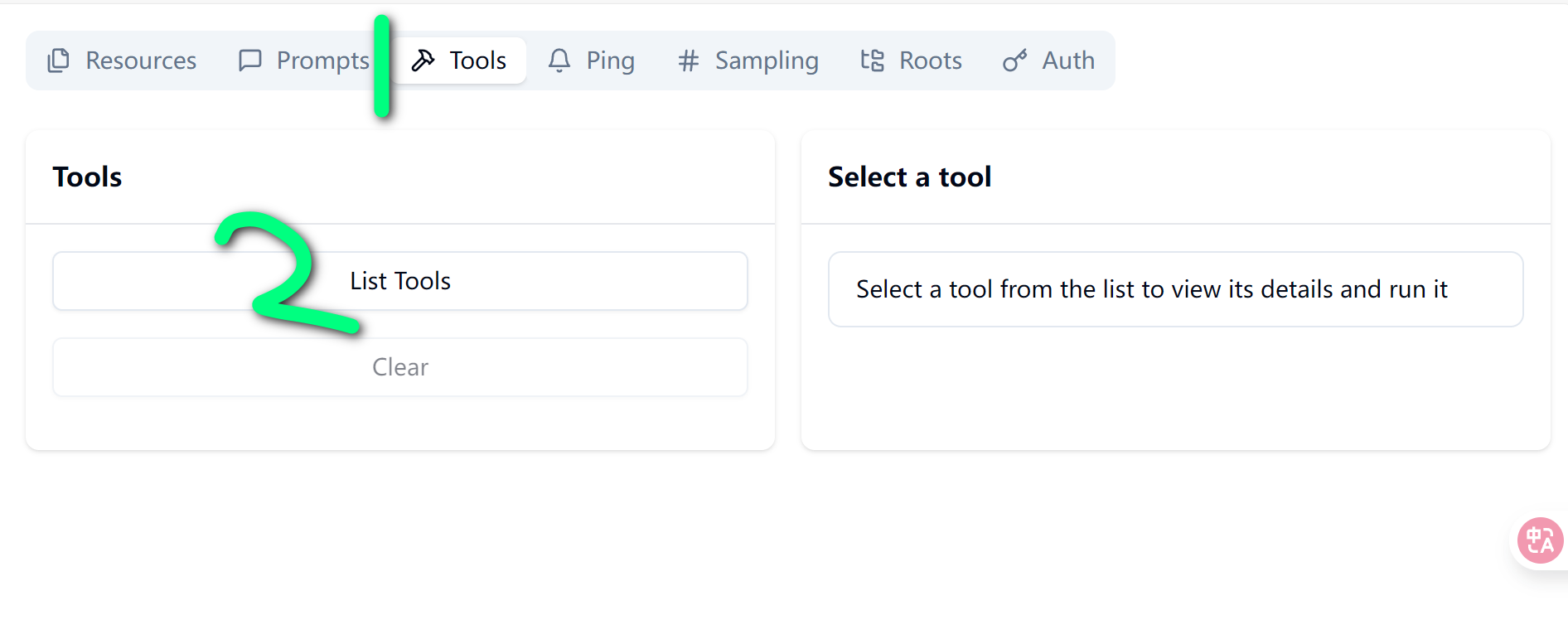1568x620 pixels.
Task: Click the "Select a tool from the list" message
Action: (1151, 289)
